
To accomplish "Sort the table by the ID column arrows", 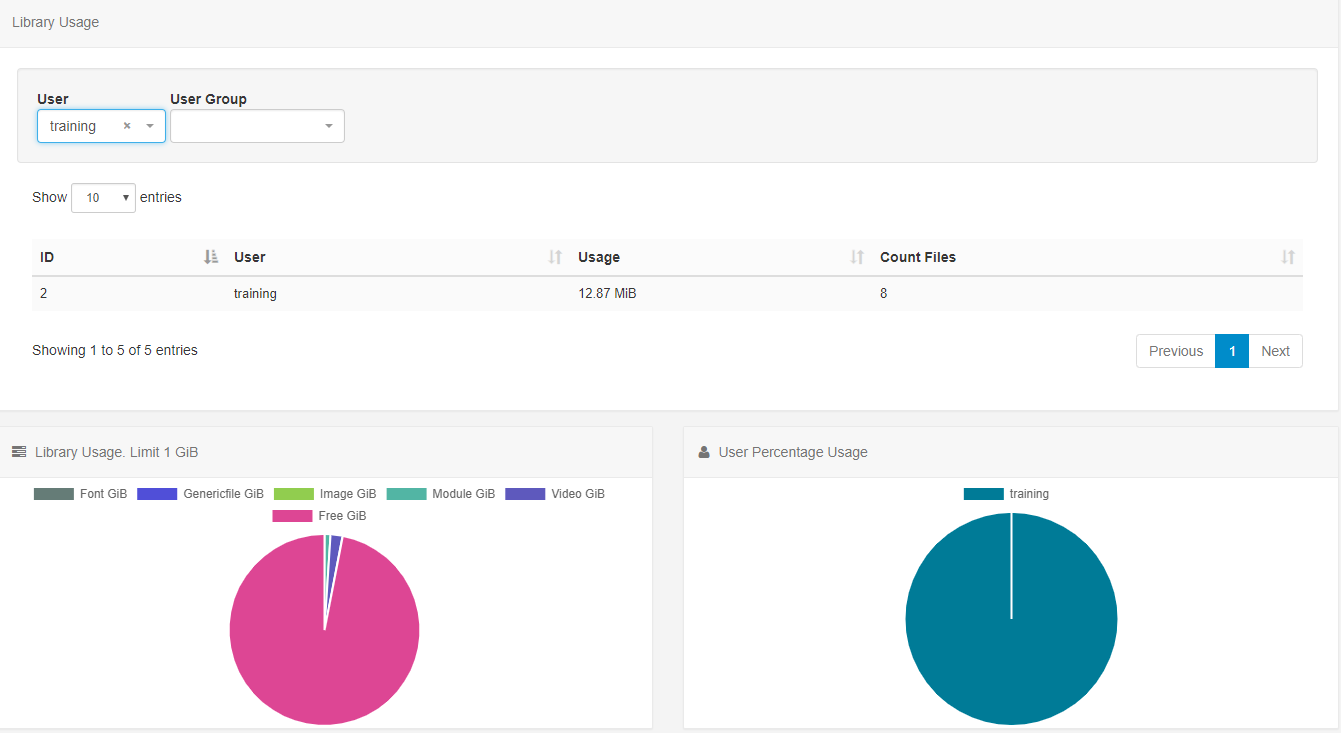I will (210, 256).
